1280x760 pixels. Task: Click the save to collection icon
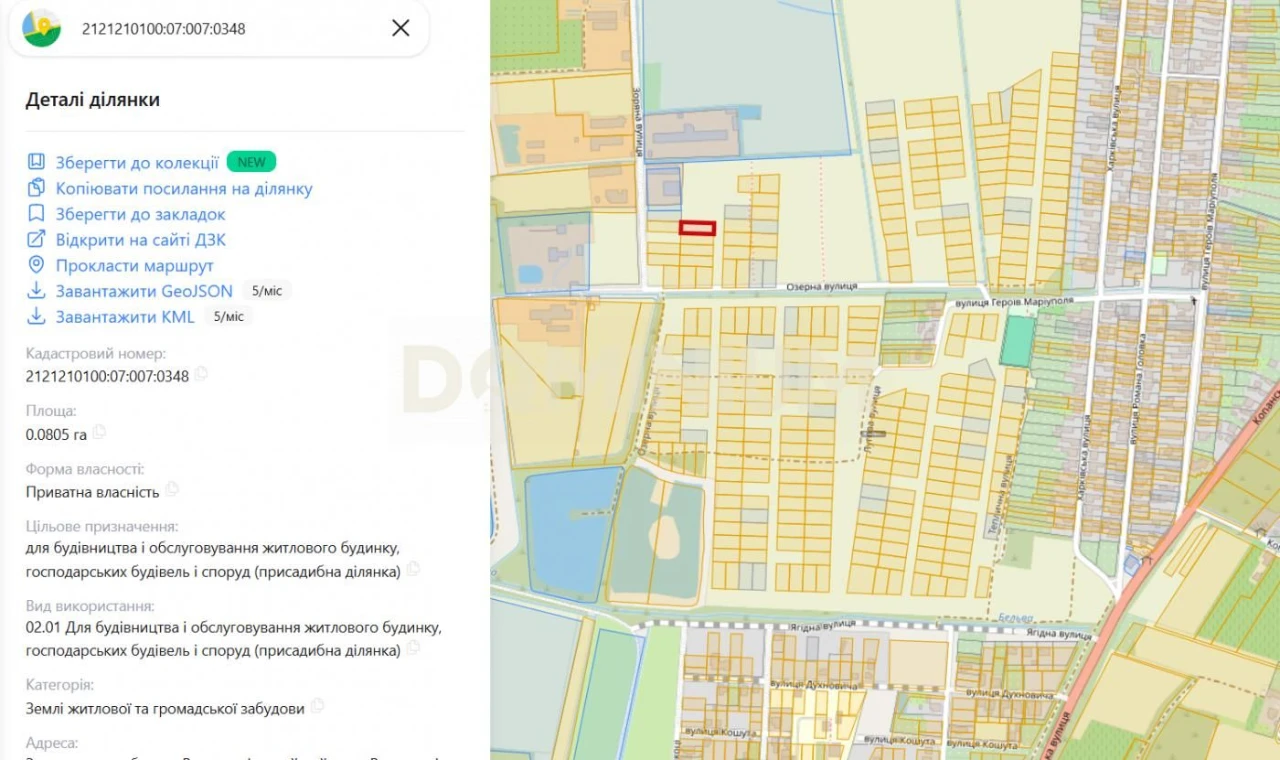point(37,162)
